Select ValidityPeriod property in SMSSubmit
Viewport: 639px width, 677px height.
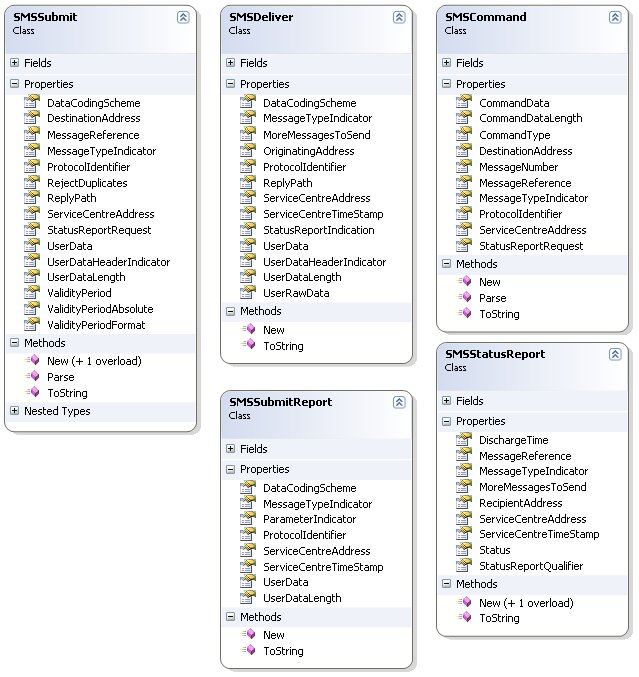click(79, 293)
